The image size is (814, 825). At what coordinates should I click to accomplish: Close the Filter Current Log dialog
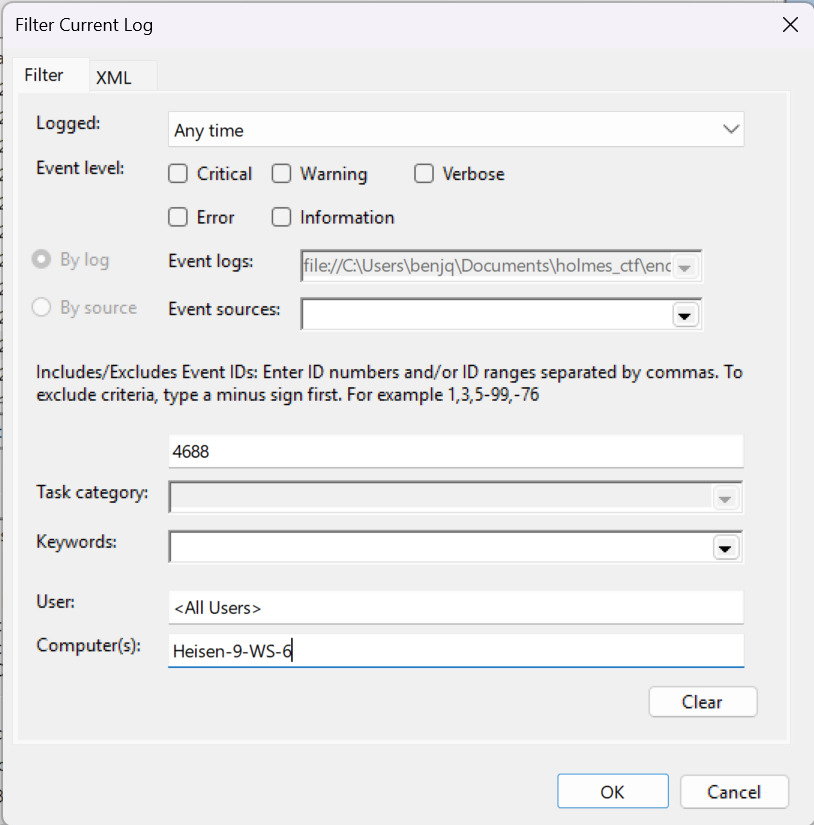click(x=789, y=25)
